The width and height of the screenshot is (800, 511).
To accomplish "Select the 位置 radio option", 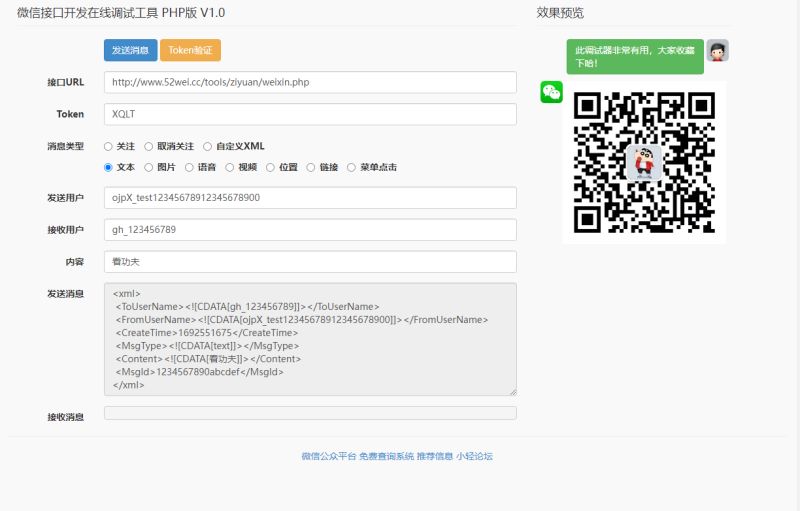I will 270,167.
